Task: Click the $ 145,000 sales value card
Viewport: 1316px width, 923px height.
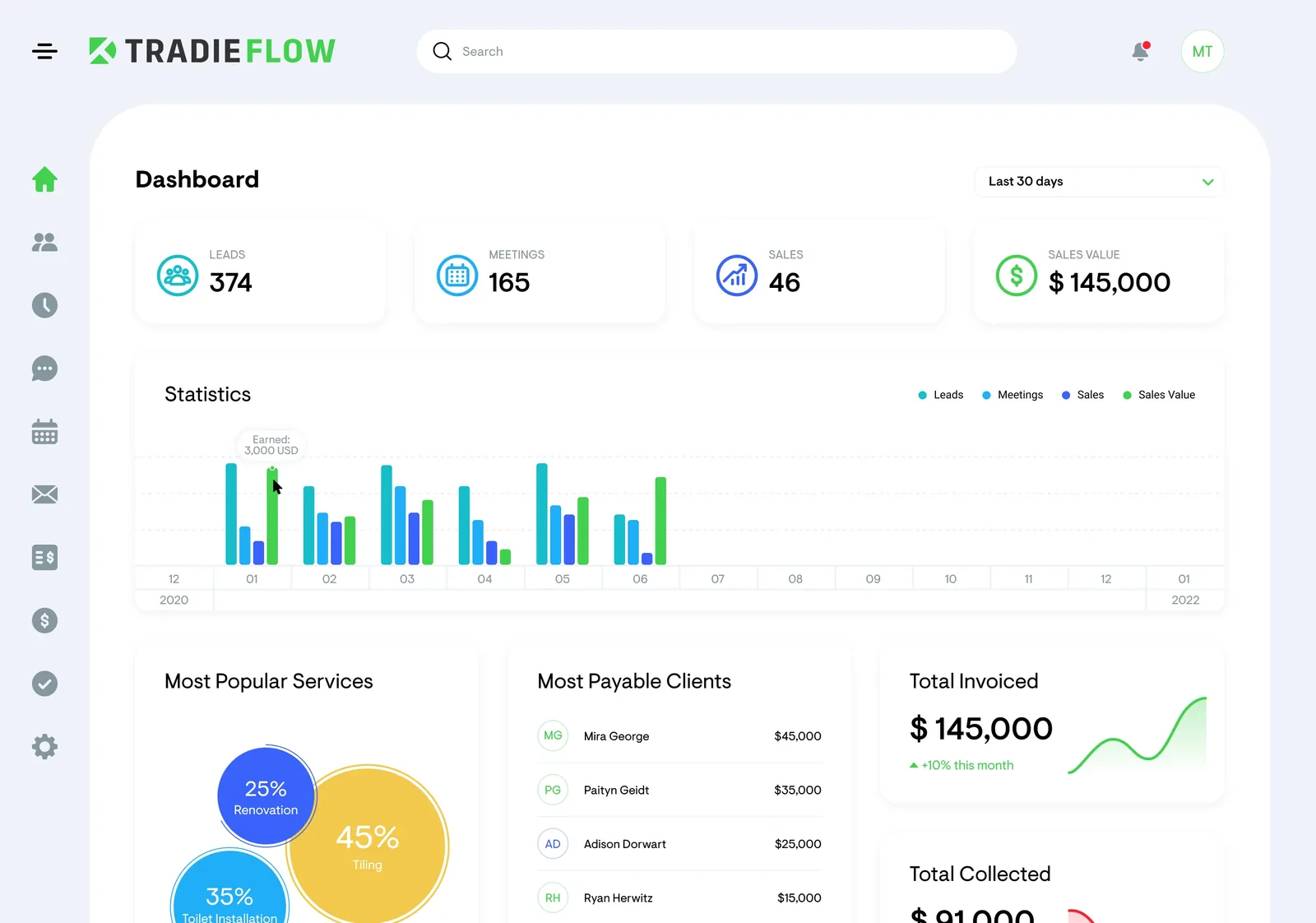Action: 1099,274
